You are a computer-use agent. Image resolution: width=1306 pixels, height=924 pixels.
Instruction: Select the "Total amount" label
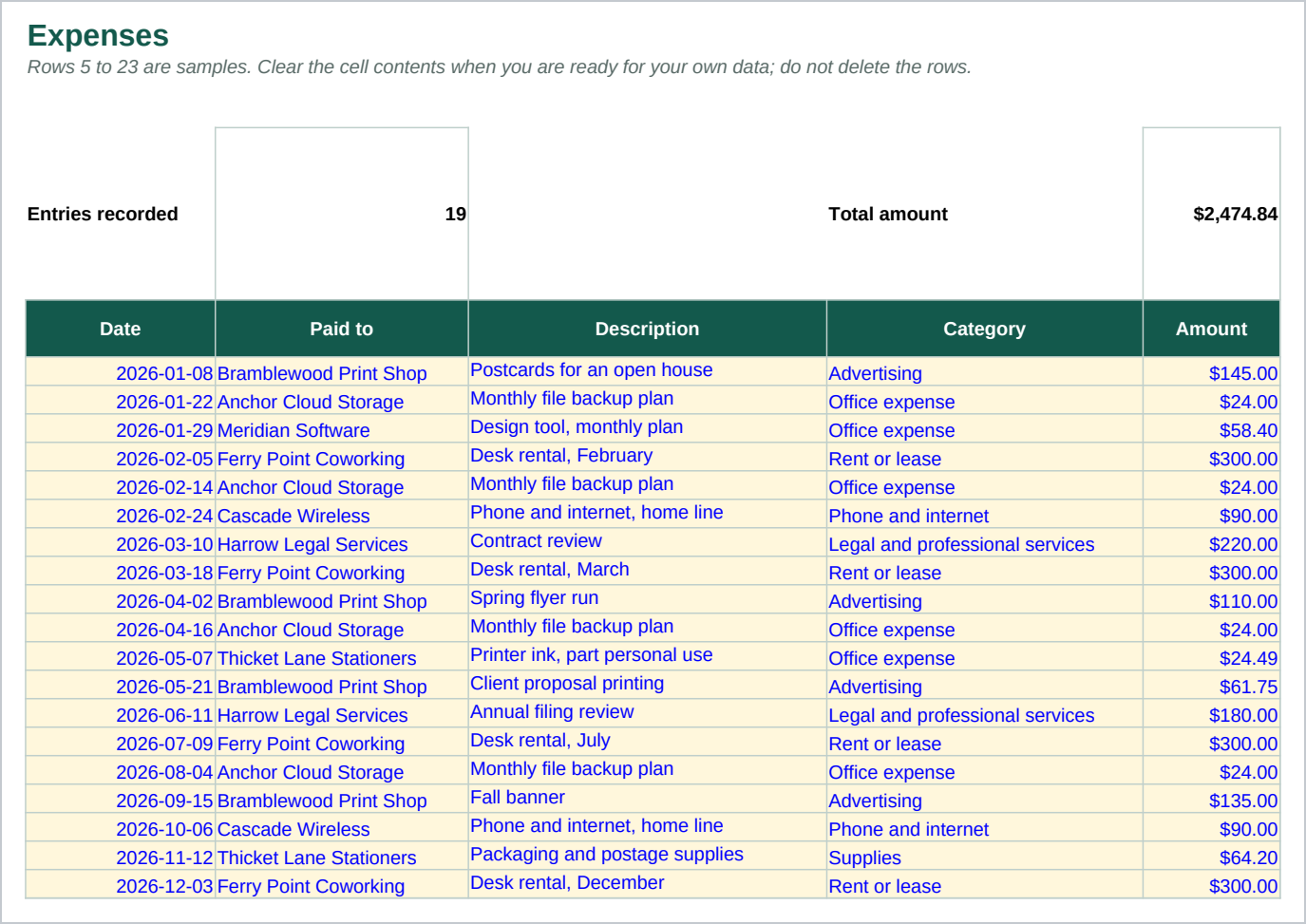click(888, 214)
